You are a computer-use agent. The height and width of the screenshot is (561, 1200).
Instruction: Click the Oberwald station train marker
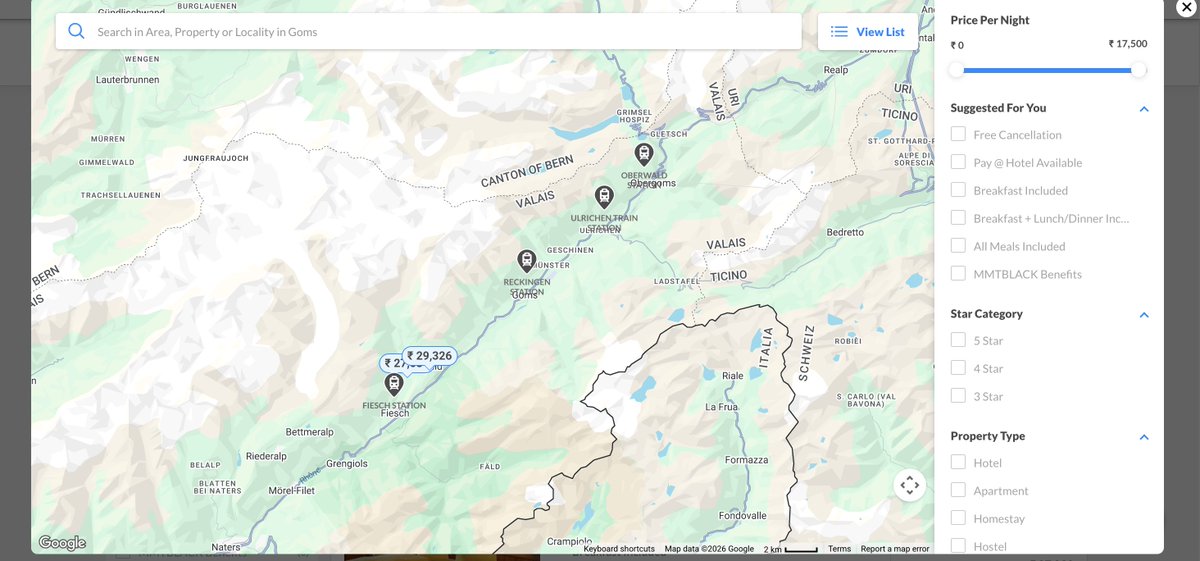pos(644,154)
